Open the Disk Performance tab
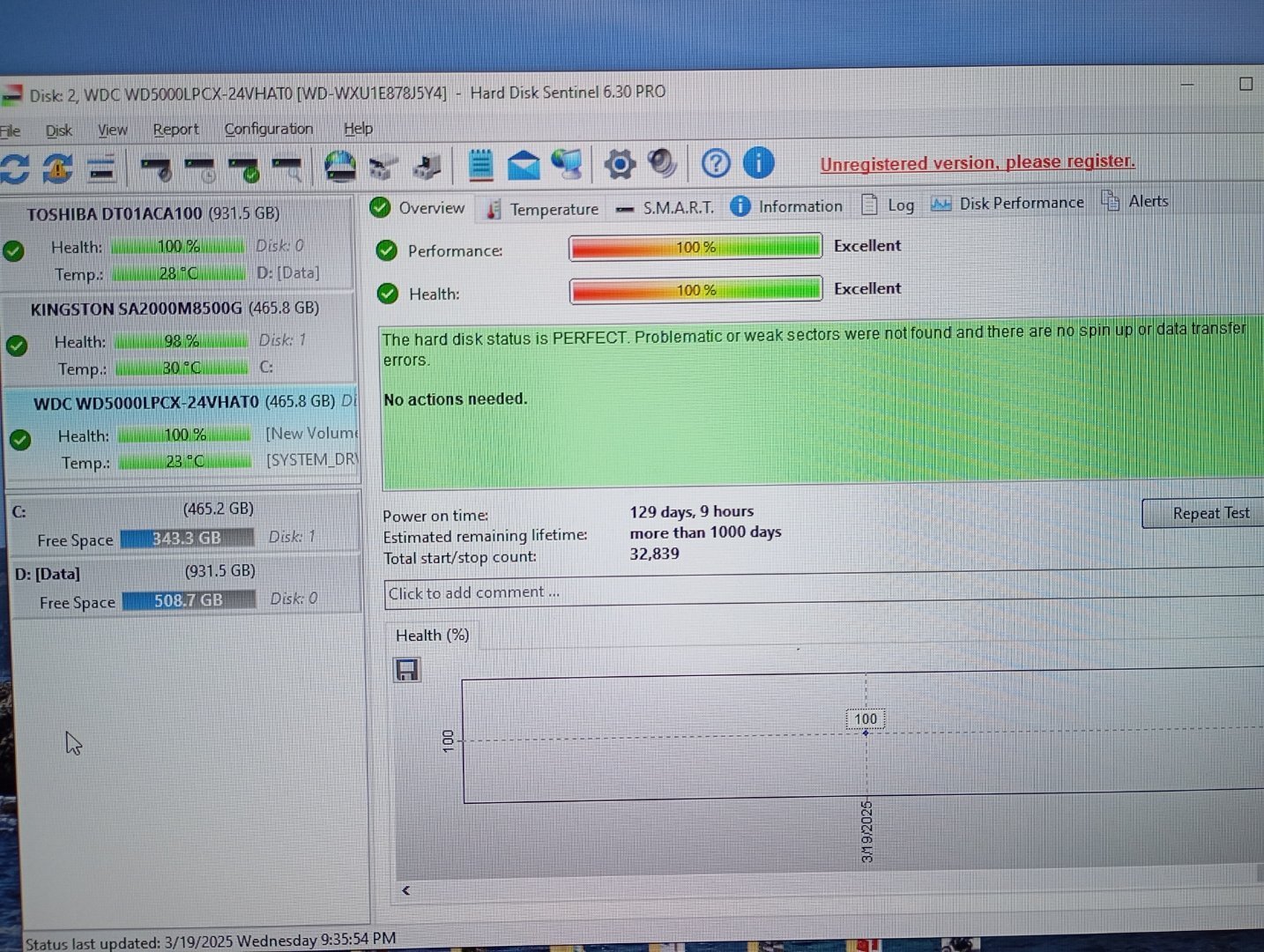The width and height of the screenshot is (1264, 952). pos(1007,203)
